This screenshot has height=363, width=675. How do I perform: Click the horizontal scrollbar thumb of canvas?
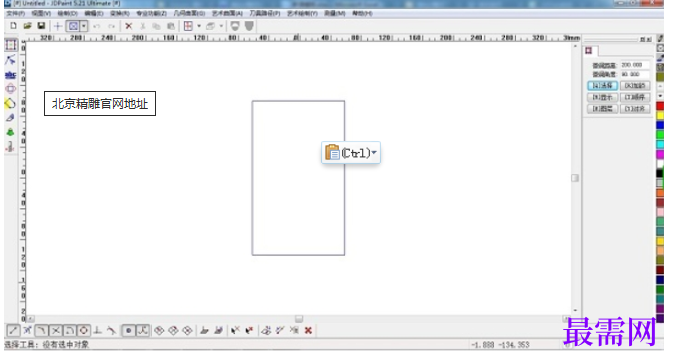point(299,319)
